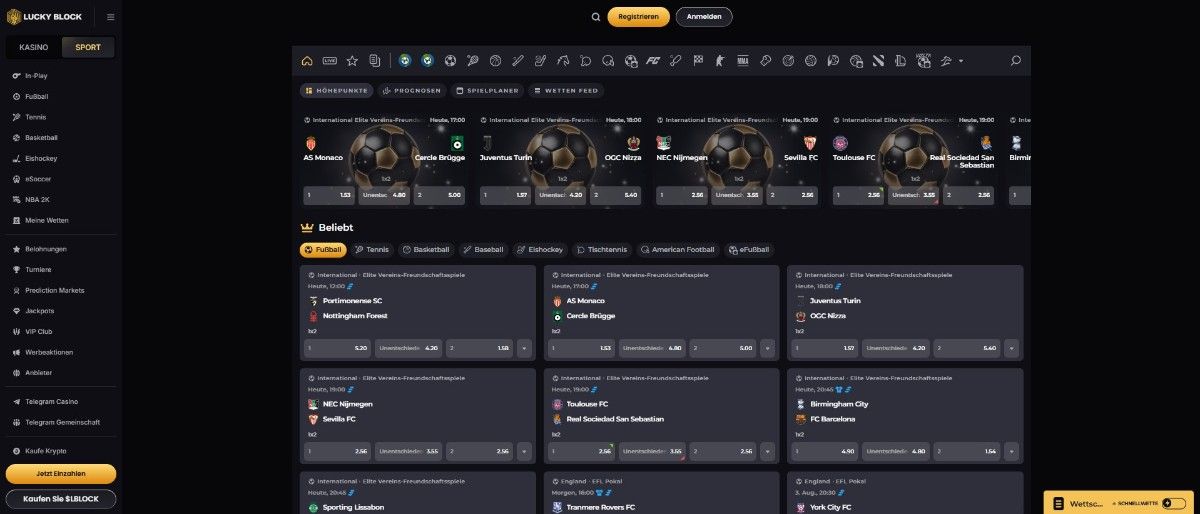
Task: Filter popular events by American Football
Action: point(678,249)
